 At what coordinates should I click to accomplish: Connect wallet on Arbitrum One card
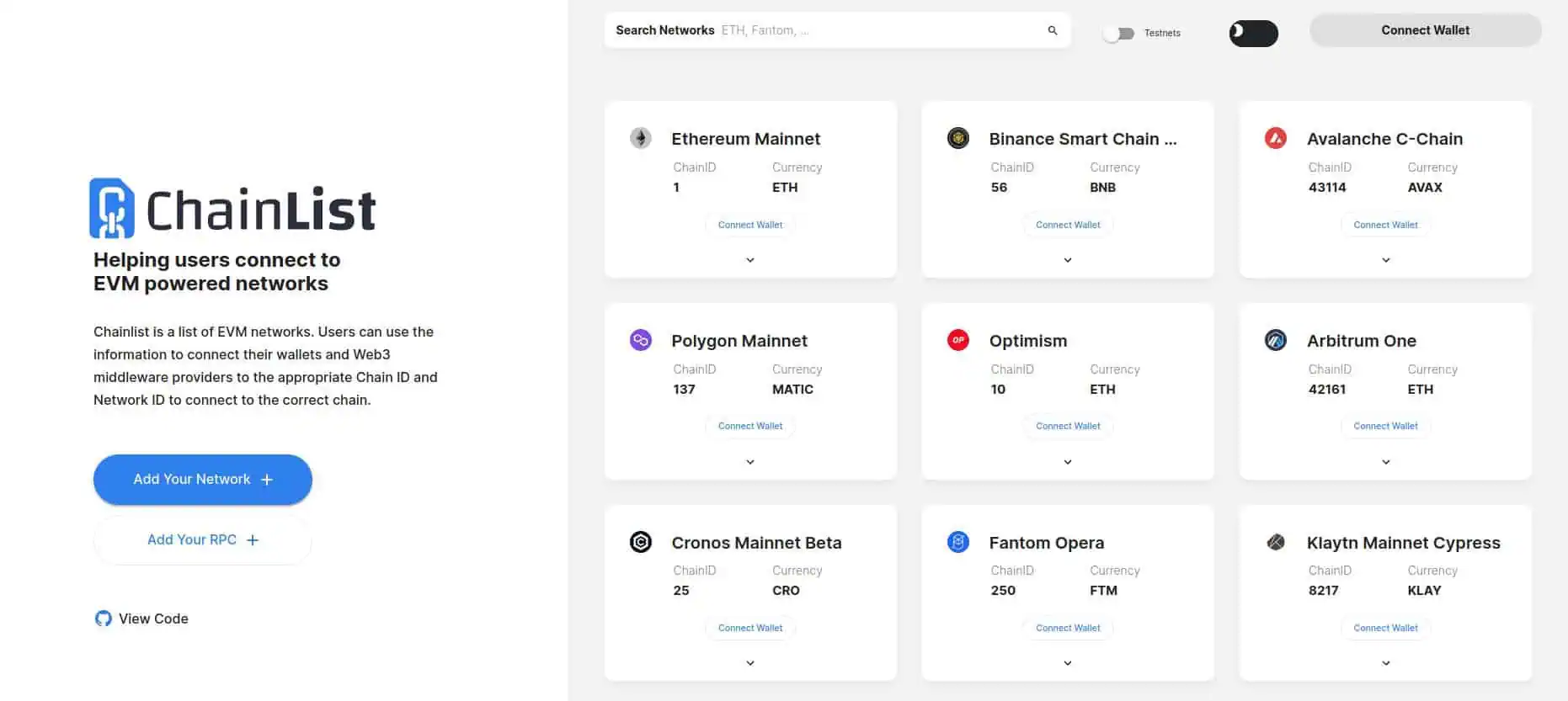coord(1386,426)
